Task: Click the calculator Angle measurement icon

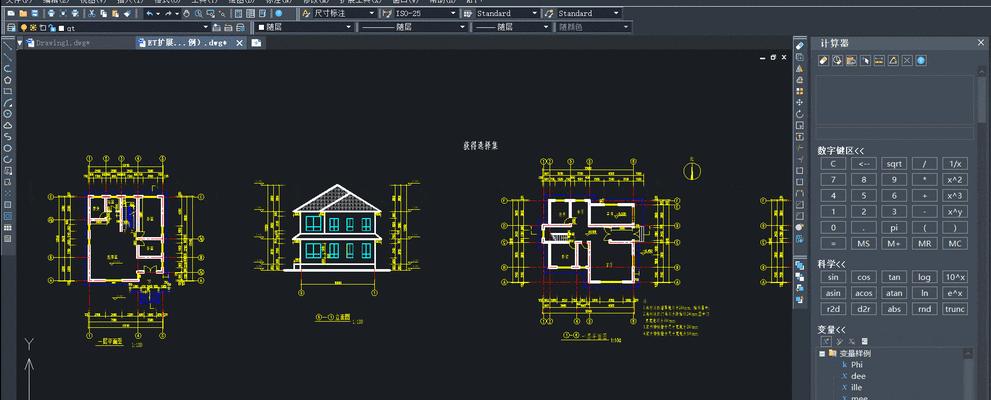Action: tap(893, 61)
